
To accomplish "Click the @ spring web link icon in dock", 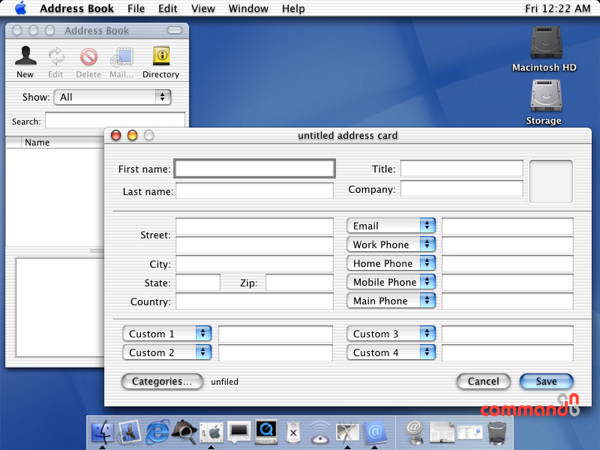I will click(414, 432).
